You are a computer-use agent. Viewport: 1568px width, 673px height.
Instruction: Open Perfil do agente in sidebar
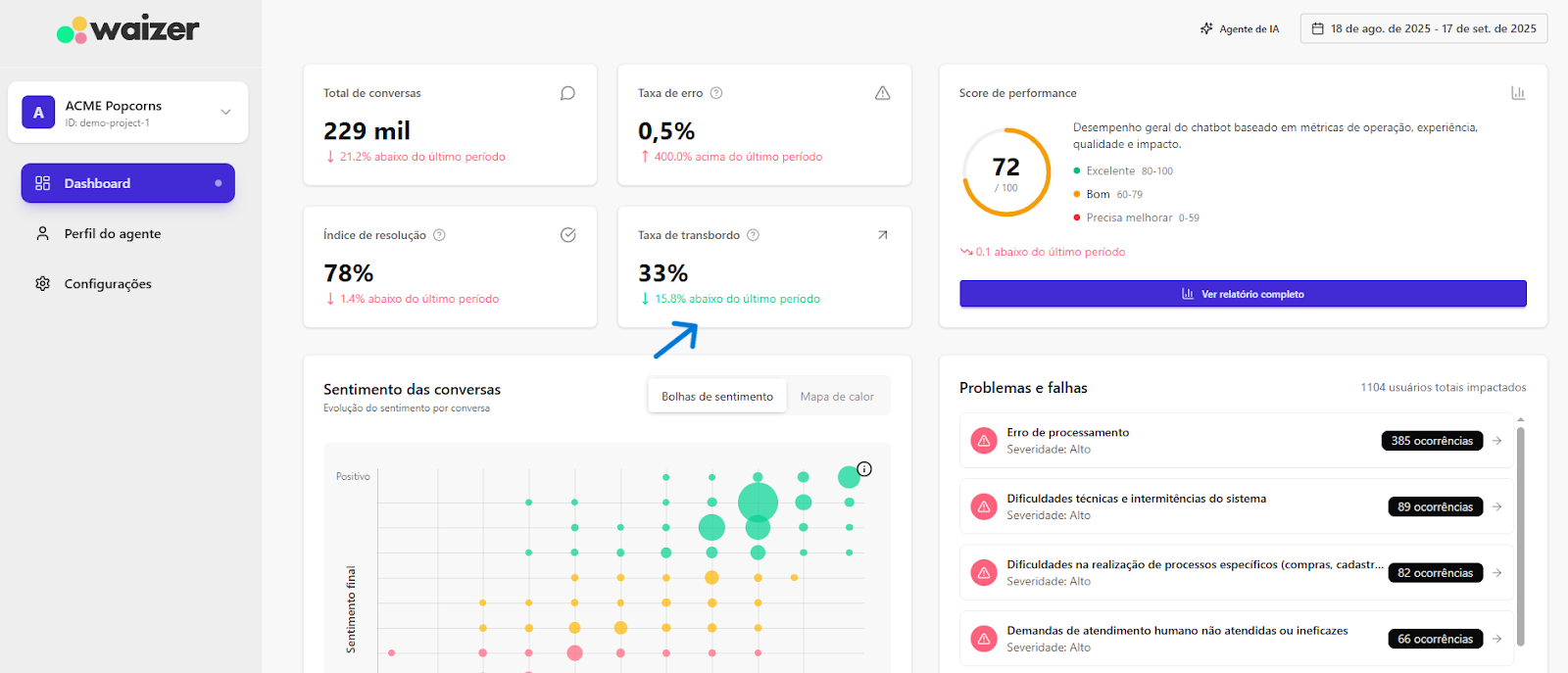pyautogui.click(x=112, y=234)
